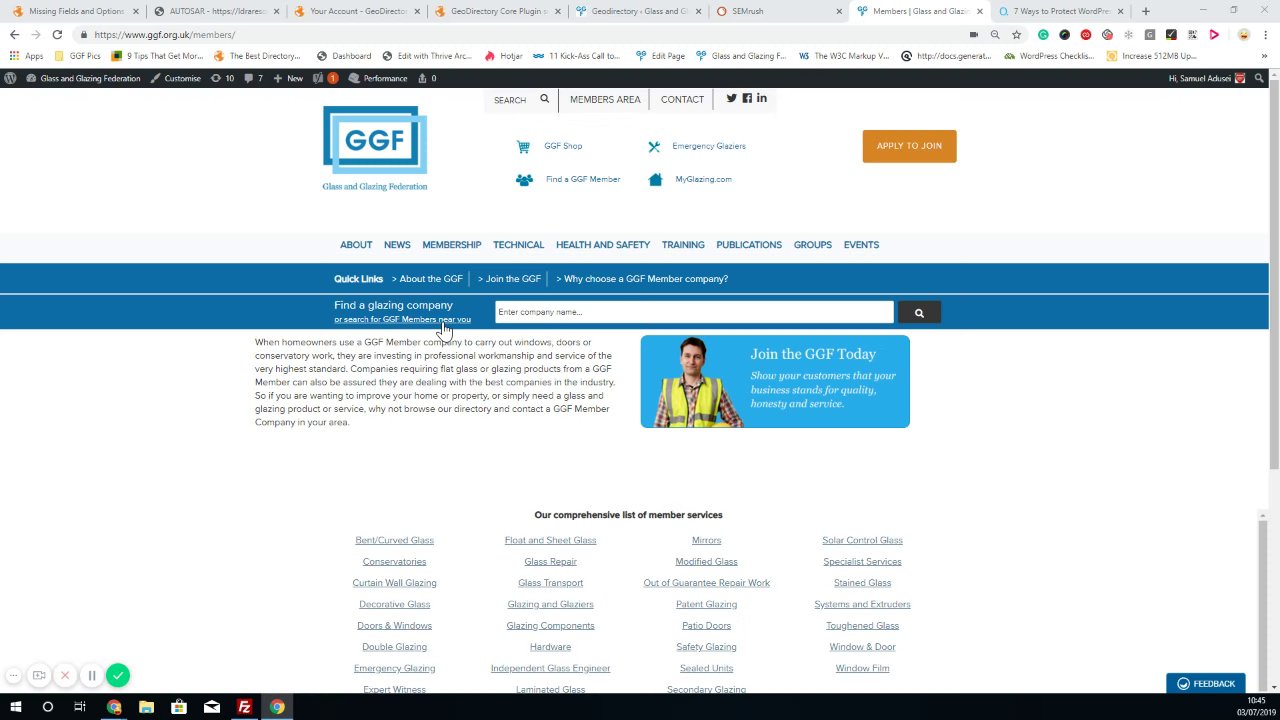Image resolution: width=1280 pixels, height=720 pixels.
Task: Click the bookmark star in address bar
Action: (1016, 35)
